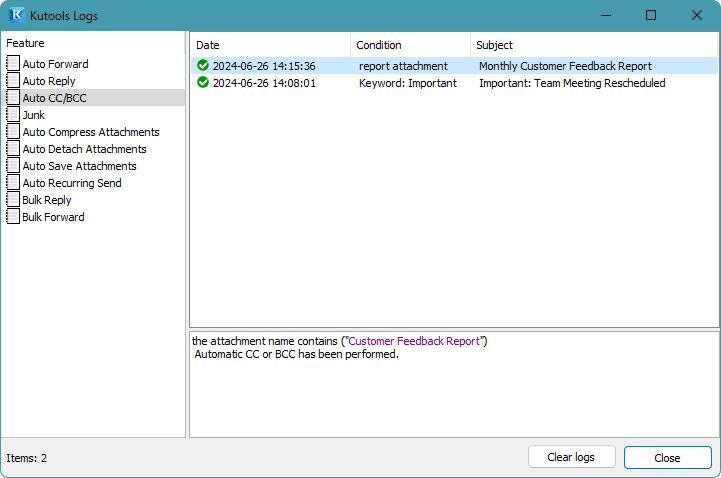Image resolution: width=721 pixels, height=478 pixels.
Task: Click the log icon beside Bulk Reply
Action: pos(13,199)
